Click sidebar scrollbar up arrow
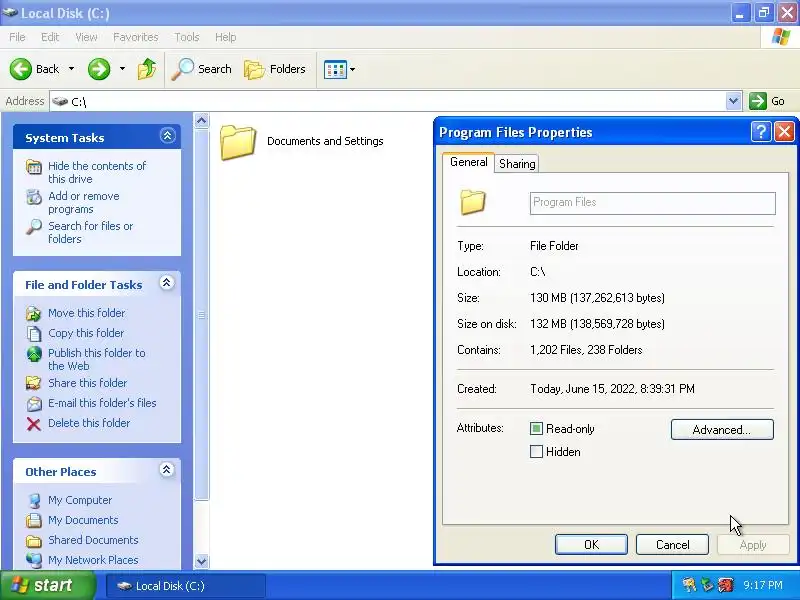Viewport: 800px width, 600px height. [x=202, y=121]
